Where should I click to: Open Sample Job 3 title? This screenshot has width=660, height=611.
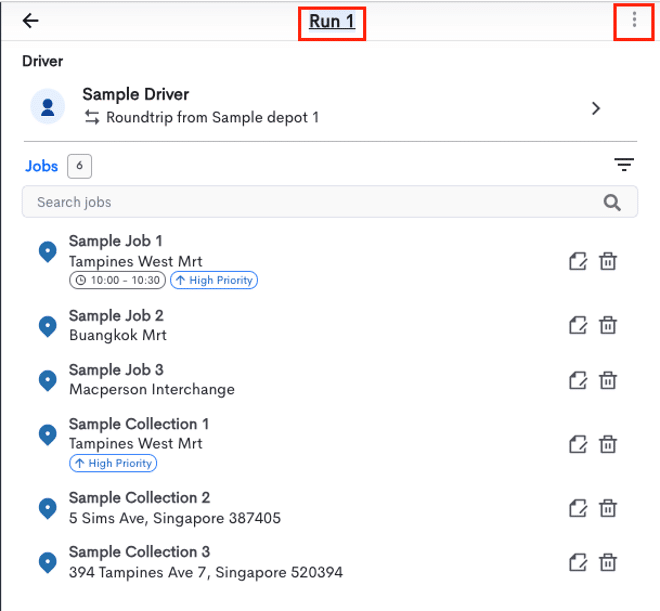tap(116, 370)
